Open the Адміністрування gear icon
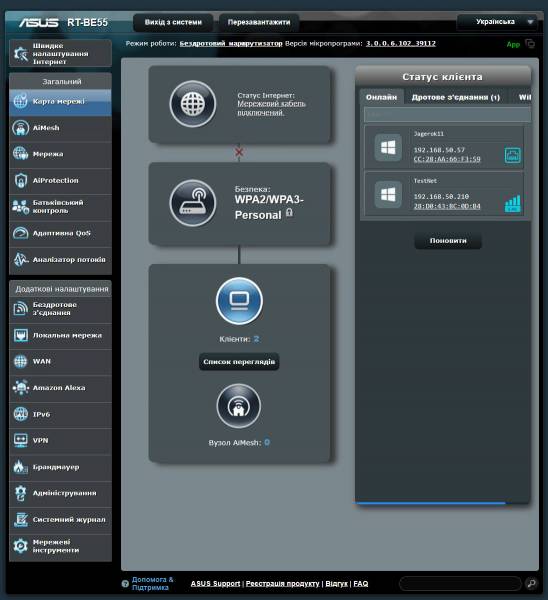 pyautogui.click(x=21, y=493)
